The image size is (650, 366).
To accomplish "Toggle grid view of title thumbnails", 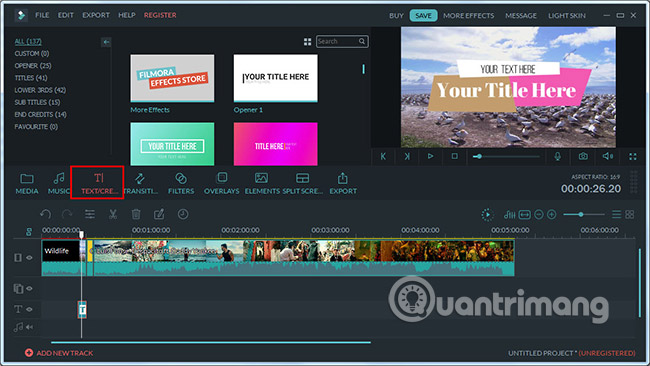I will click(x=307, y=42).
